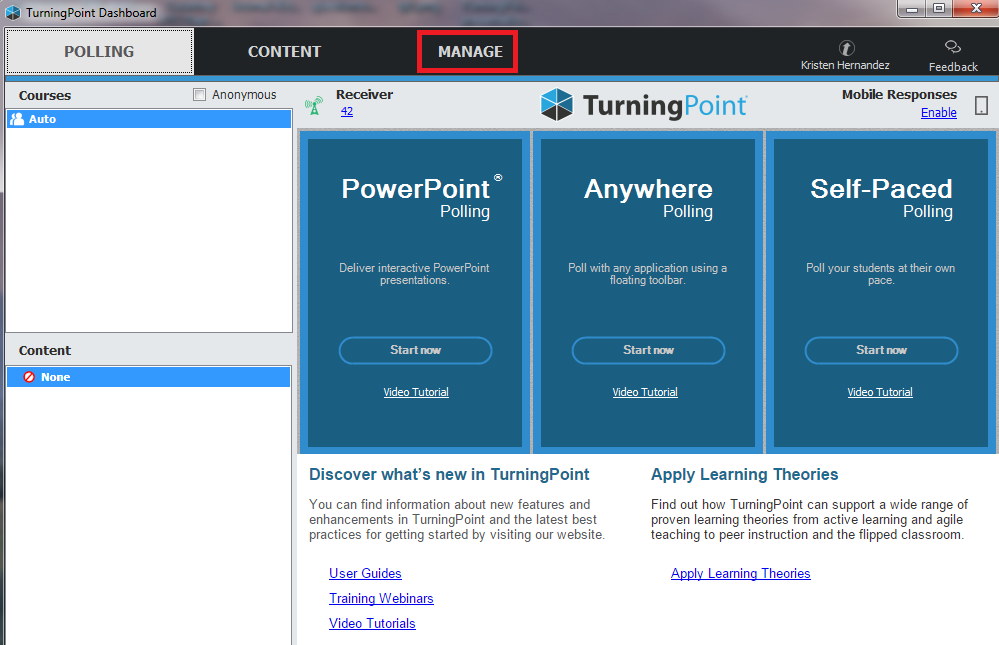Click the Content panel heading

pyautogui.click(x=45, y=351)
